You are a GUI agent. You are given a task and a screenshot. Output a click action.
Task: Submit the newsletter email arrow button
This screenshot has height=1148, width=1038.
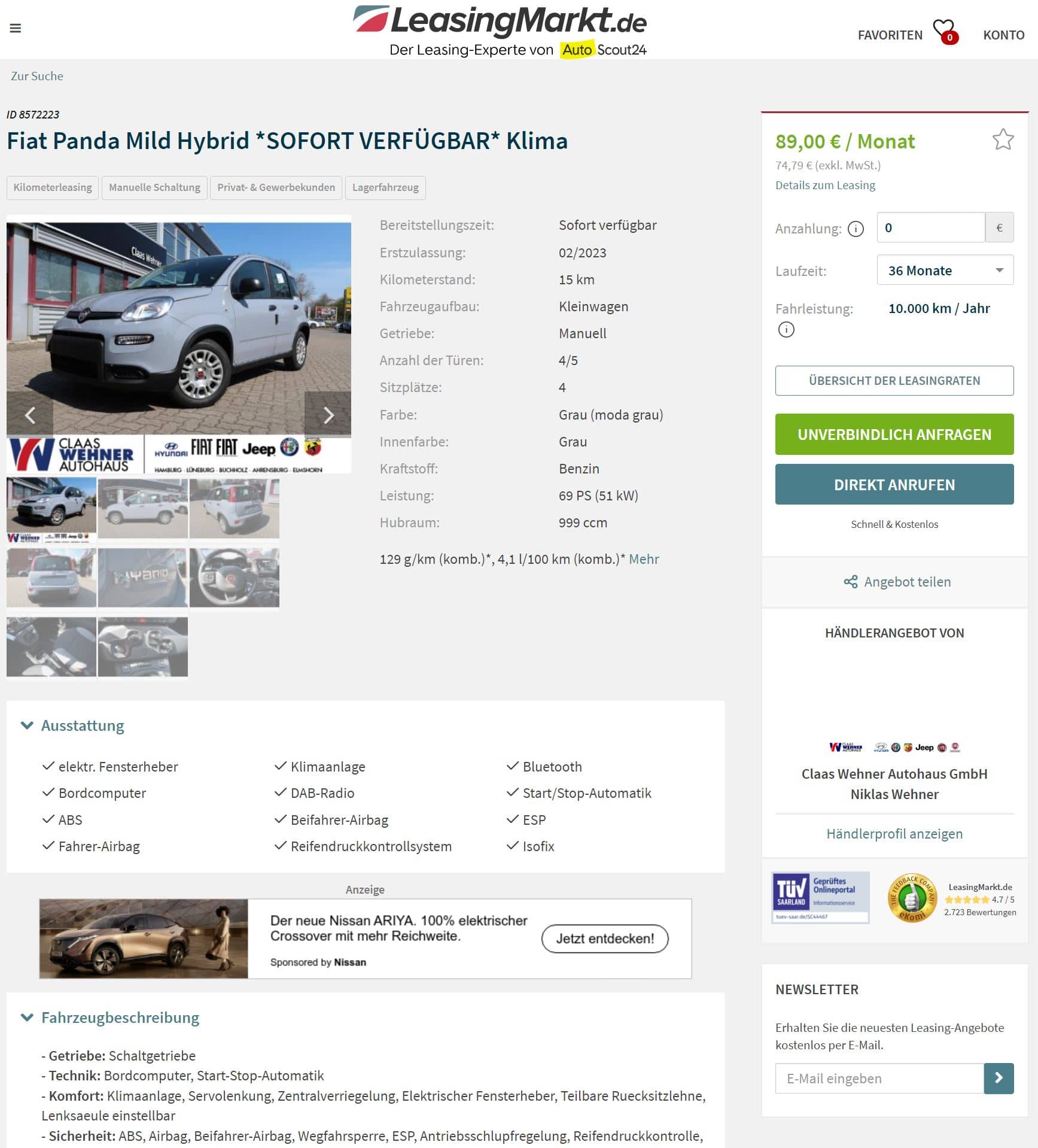tap(999, 1078)
